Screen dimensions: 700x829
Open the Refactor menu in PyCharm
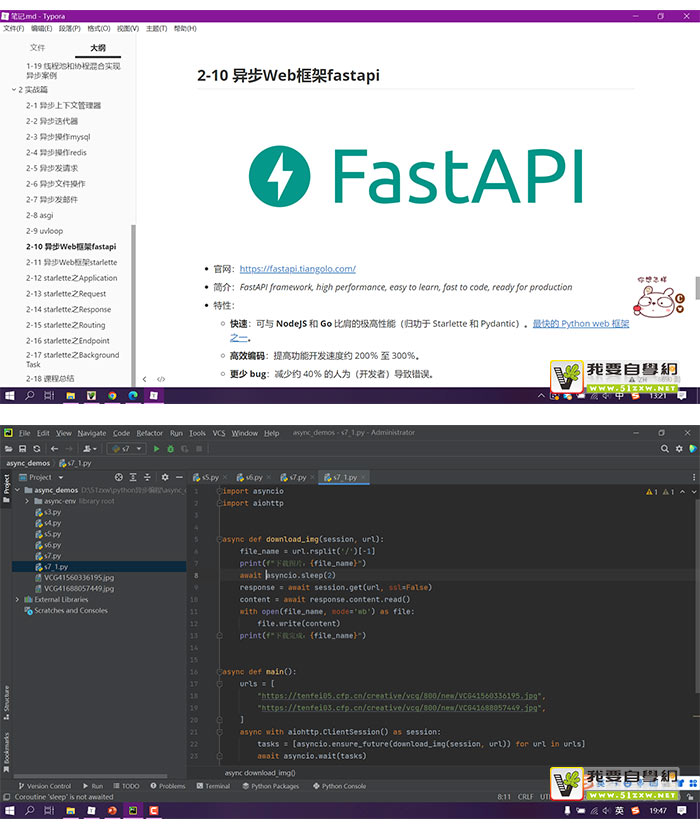click(x=150, y=433)
